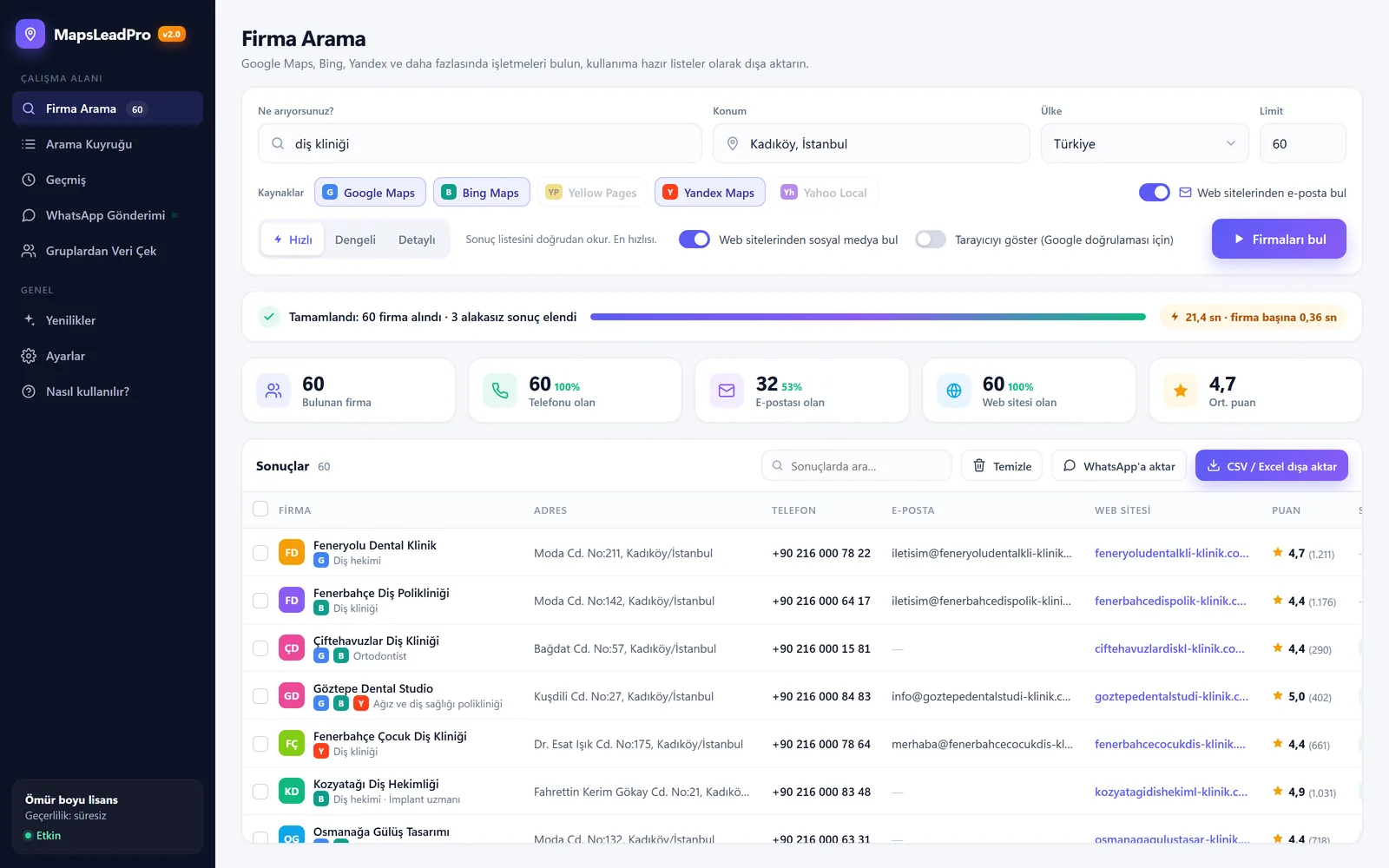Click the purple envelope icon in E-postası olan card
The width and height of the screenshot is (1389, 868).
coord(727,391)
